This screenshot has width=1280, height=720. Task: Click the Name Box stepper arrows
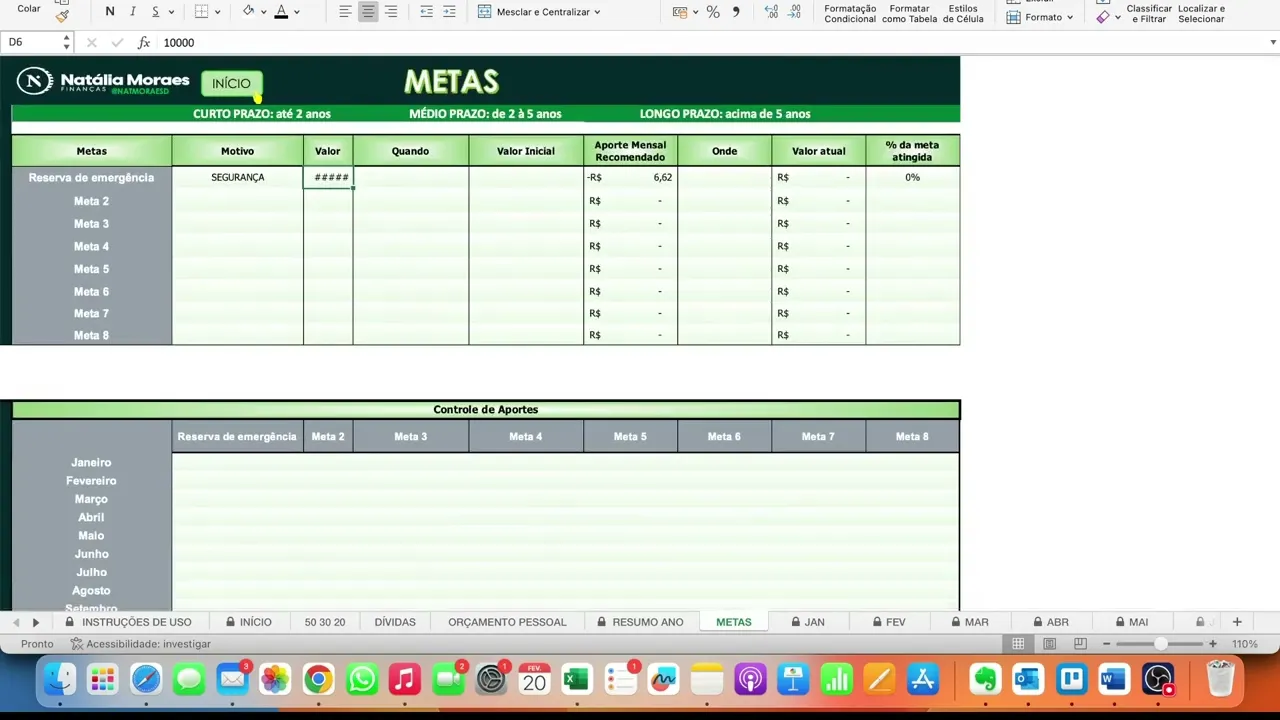click(x=66, y=42)
